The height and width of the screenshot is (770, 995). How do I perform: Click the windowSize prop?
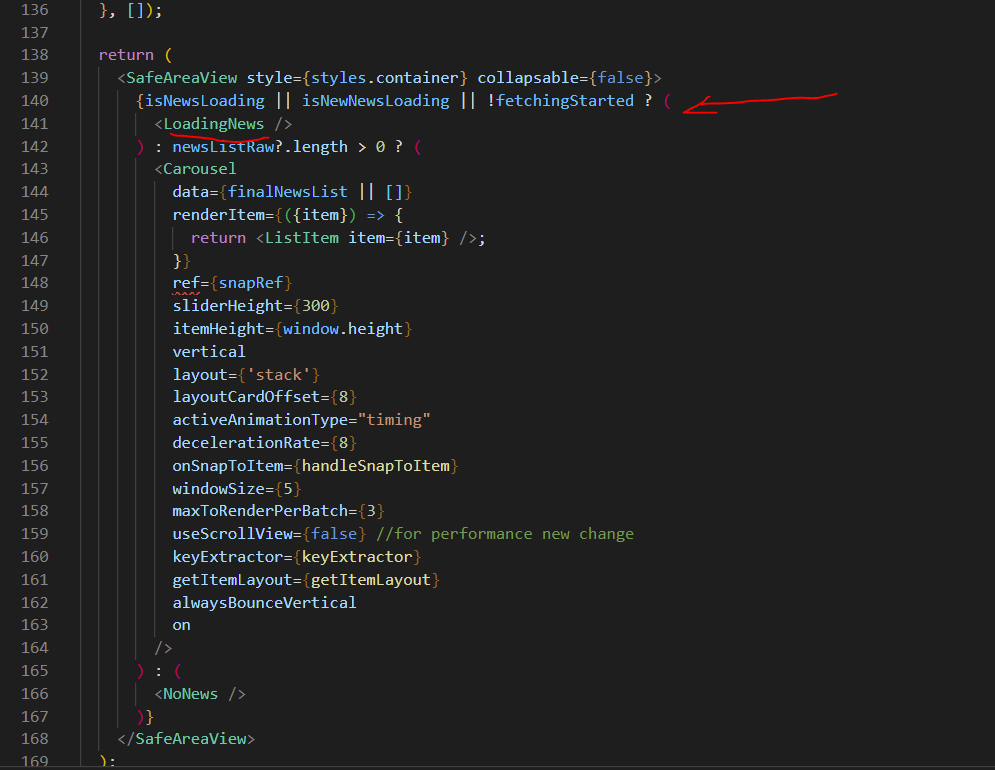click(x=218, y=488)
